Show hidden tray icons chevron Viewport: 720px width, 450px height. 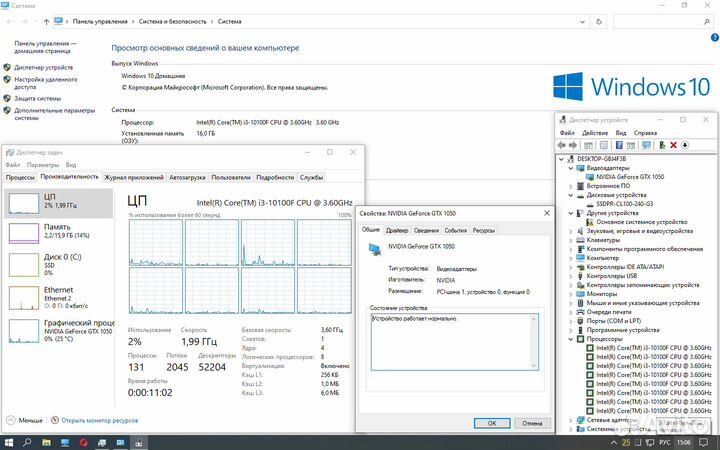coord(614,443)
